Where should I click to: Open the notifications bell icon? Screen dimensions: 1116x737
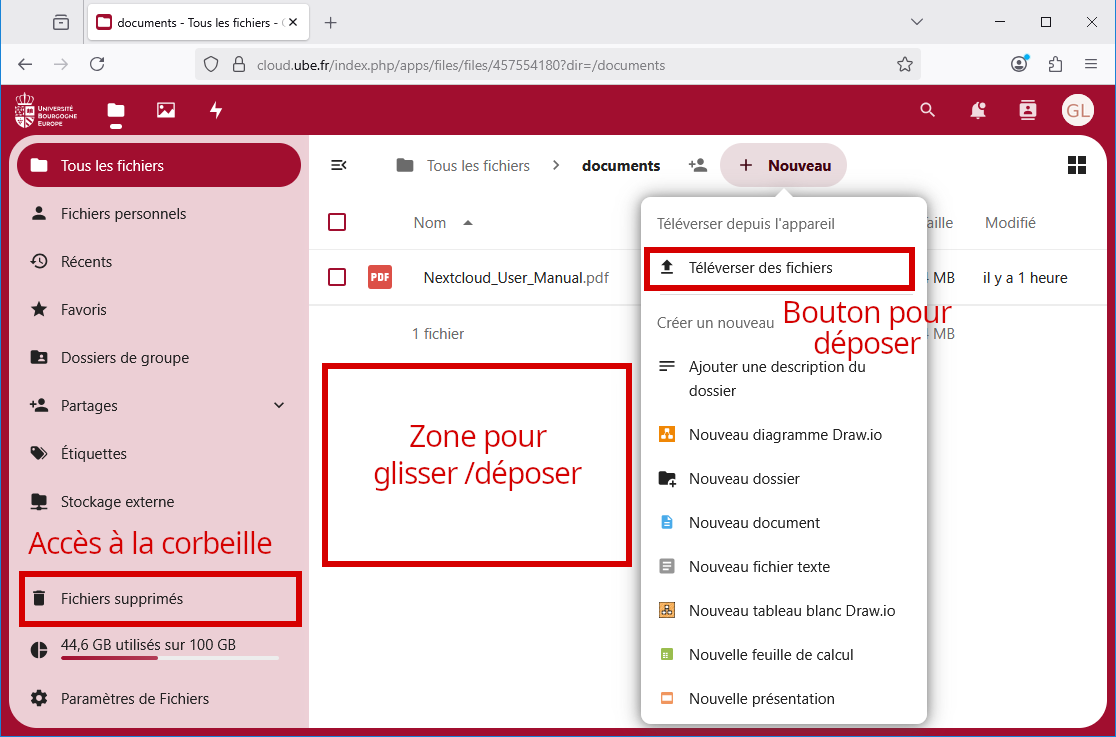click(978, 110)
